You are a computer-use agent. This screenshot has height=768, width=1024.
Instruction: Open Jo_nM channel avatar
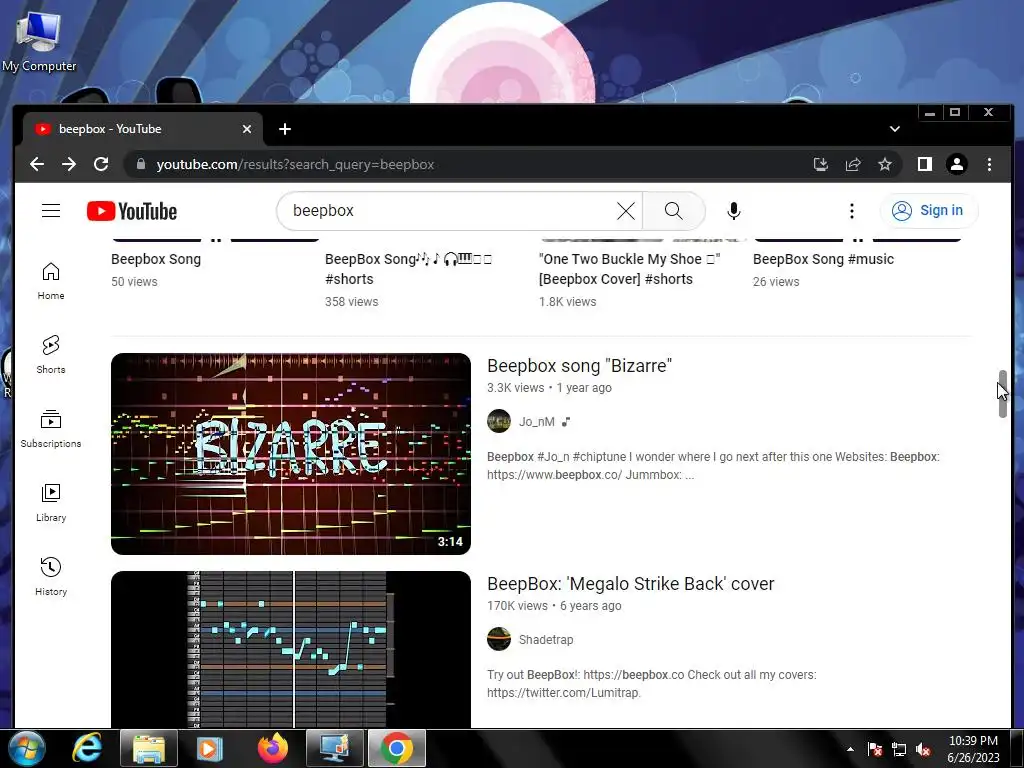(499, 421)
